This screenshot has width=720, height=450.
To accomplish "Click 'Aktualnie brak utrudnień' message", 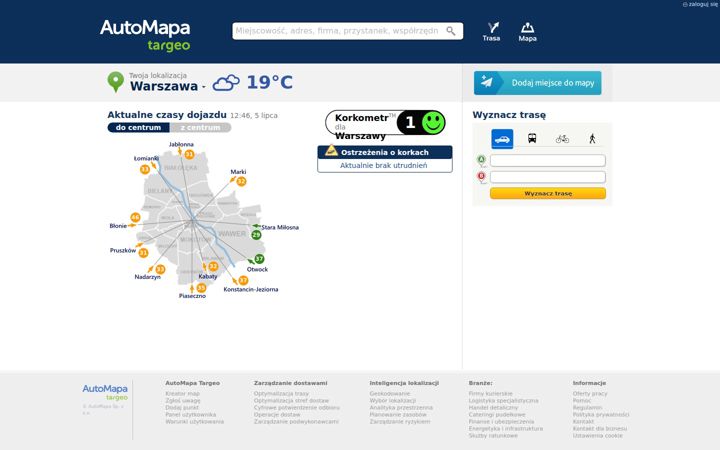I will (383, 165).
